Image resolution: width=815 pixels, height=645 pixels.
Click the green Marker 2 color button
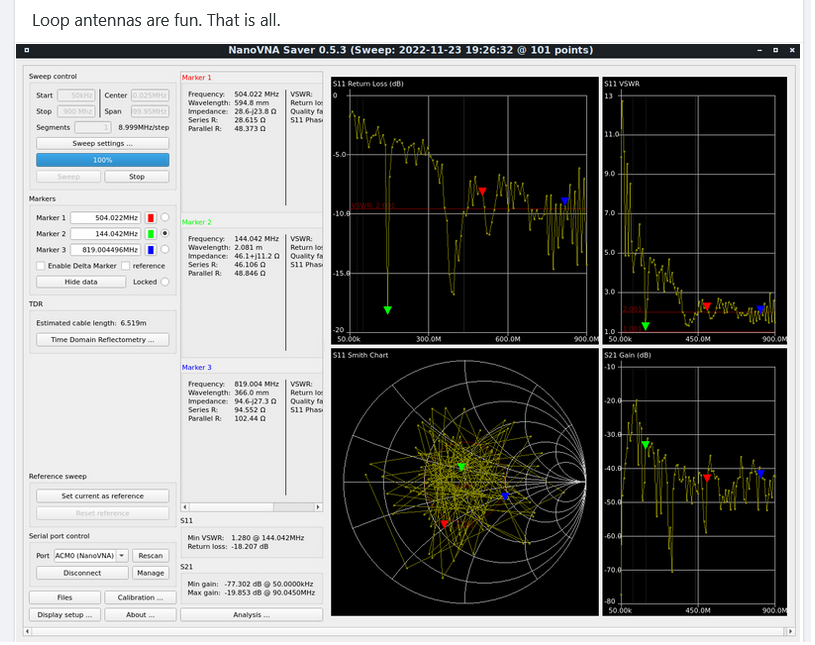click(x=151, y=233)
